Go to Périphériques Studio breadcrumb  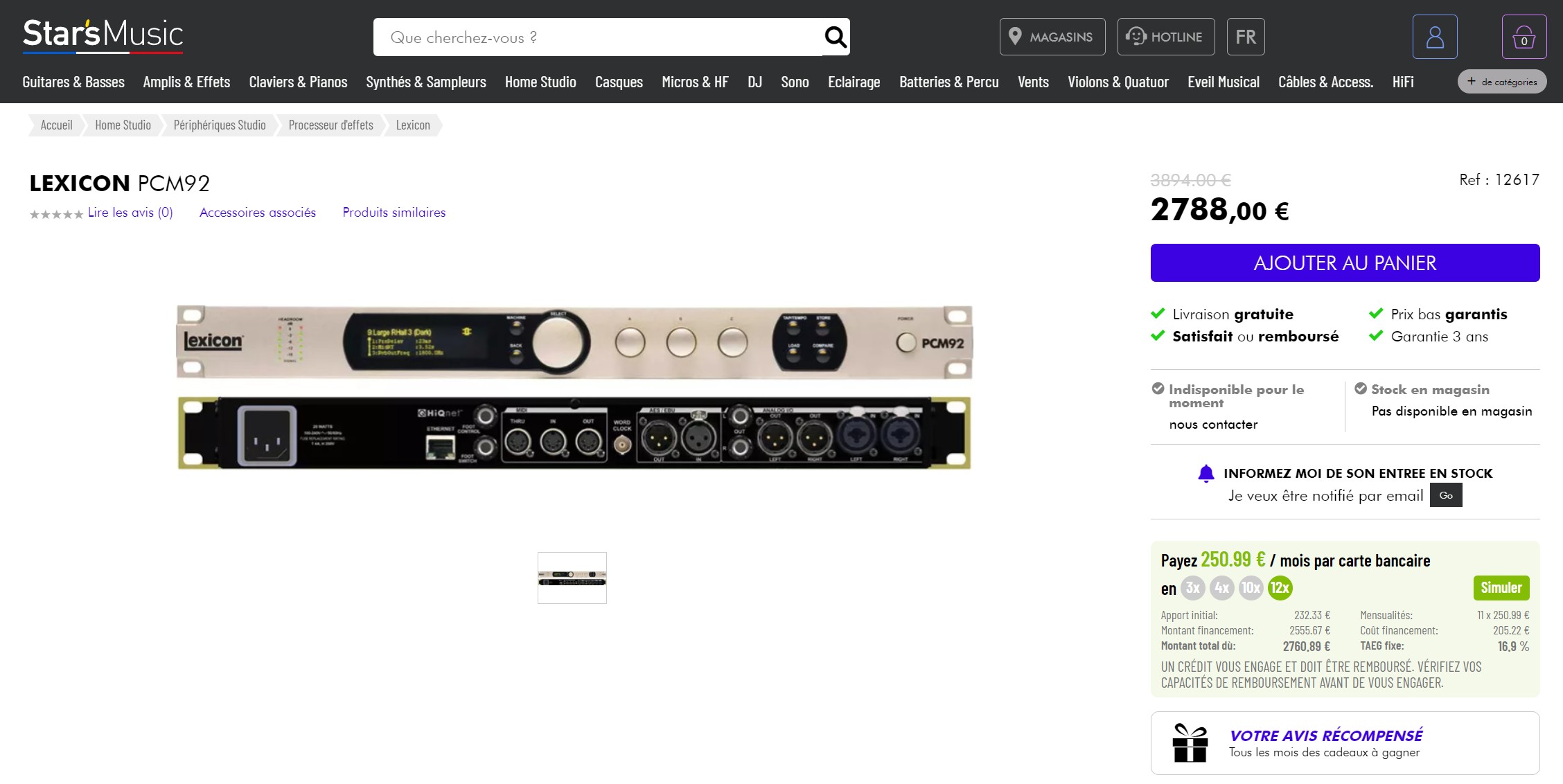[220, 125]
